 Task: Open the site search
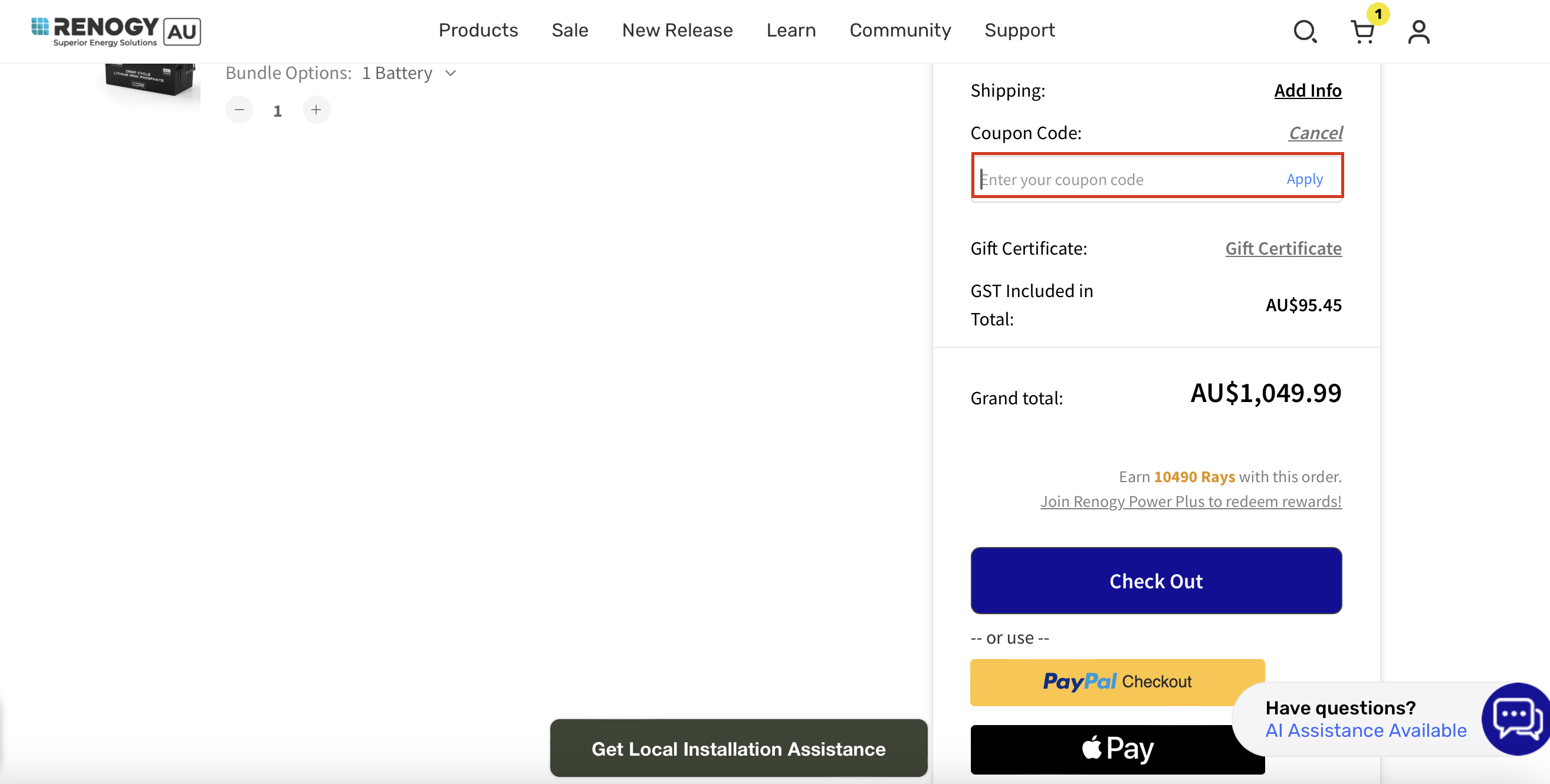pyautogui.click(x=1305, y=31)
